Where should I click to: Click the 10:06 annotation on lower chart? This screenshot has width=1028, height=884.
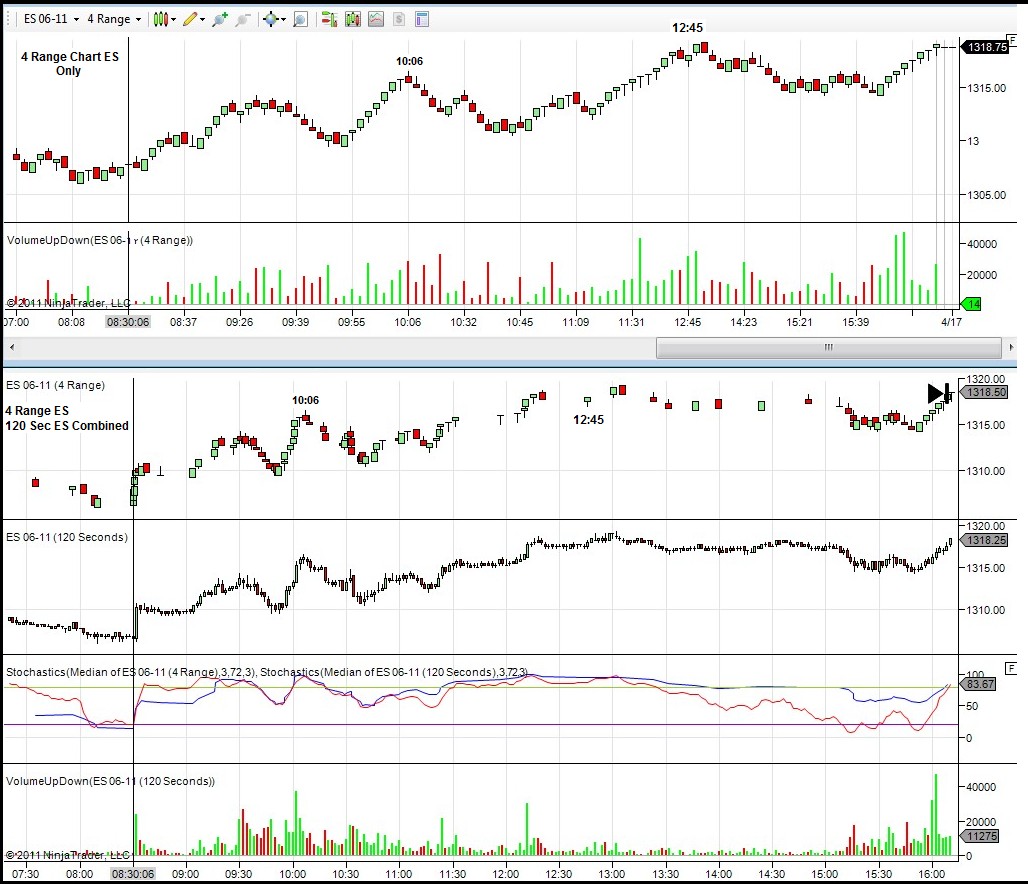(x=306, y=400)
